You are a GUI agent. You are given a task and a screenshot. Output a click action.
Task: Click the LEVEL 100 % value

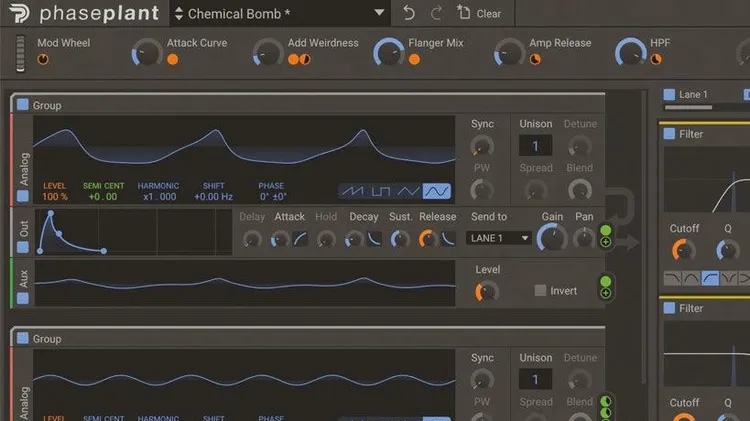tap(55, 197)
